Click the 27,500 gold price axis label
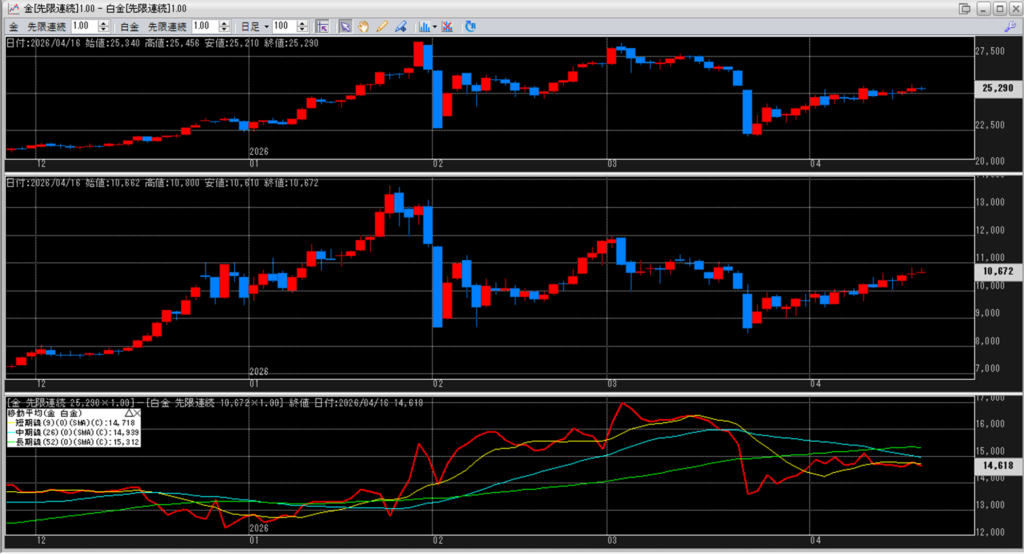 (990, 51)
